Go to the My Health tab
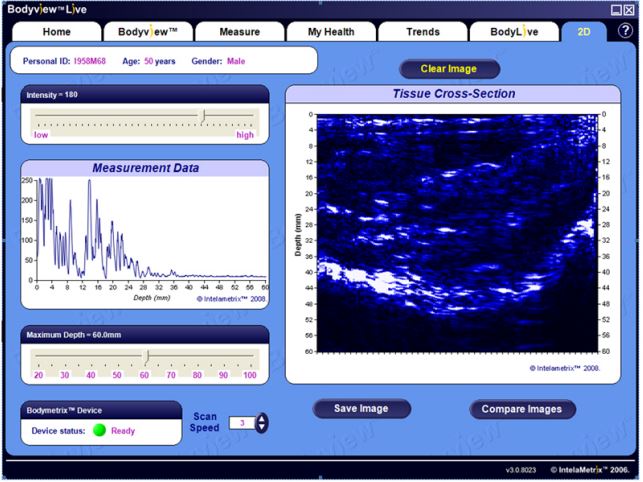 (331, 32)
